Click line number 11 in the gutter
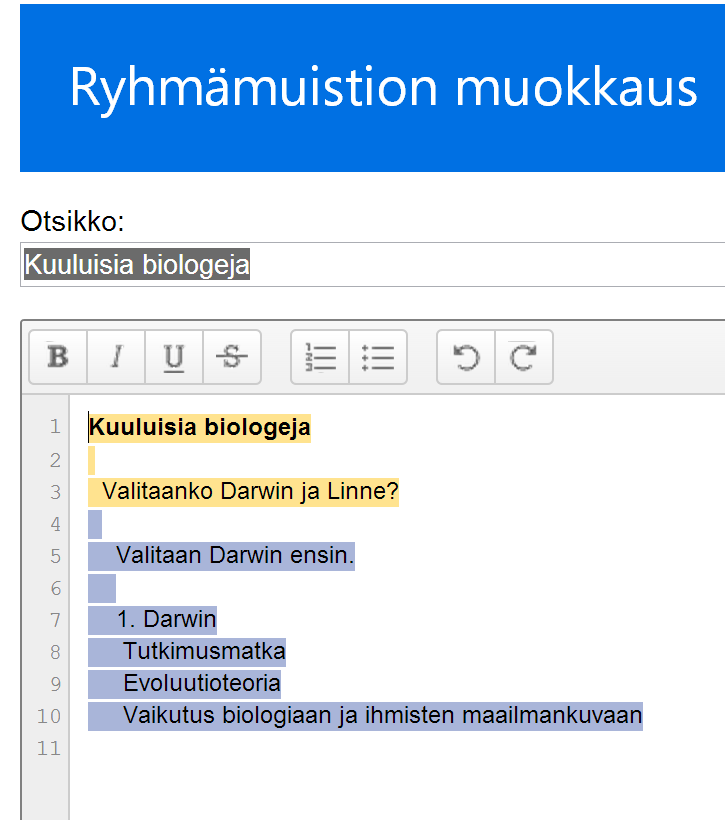The width and height of the screenshot is (725, 820). point(49,748)
